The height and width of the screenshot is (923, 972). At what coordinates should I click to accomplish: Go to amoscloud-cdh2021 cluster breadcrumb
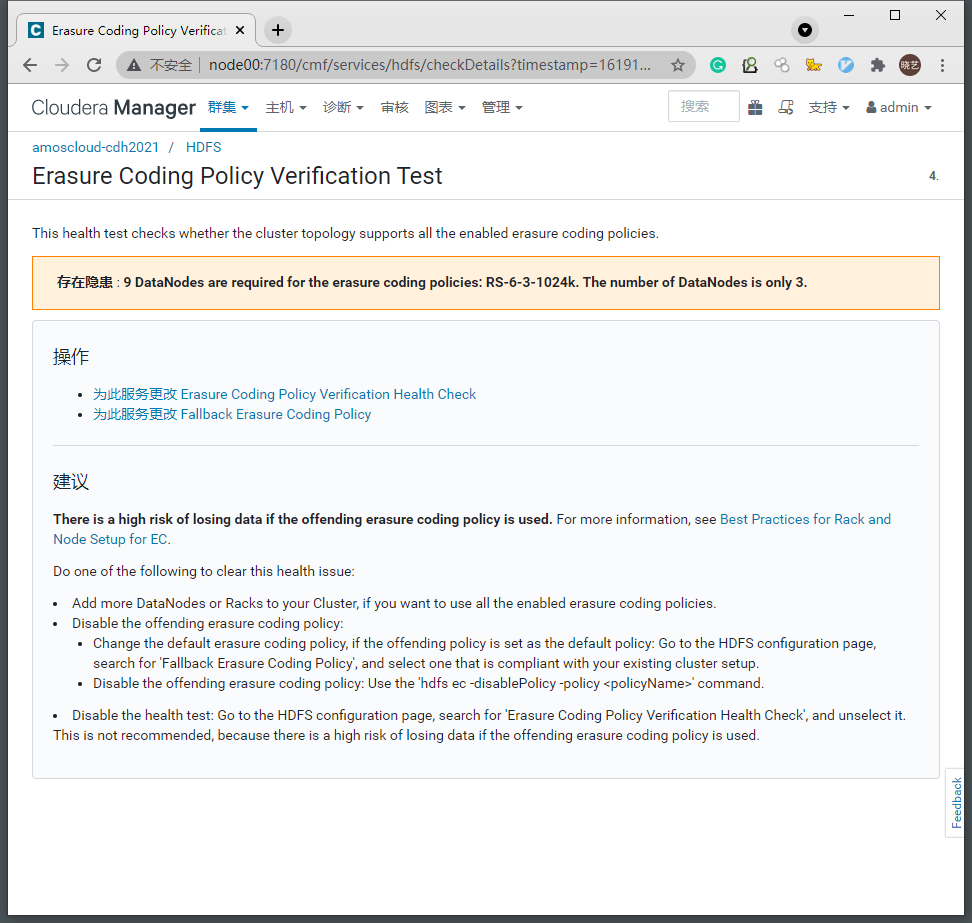(x=95, y=147)
